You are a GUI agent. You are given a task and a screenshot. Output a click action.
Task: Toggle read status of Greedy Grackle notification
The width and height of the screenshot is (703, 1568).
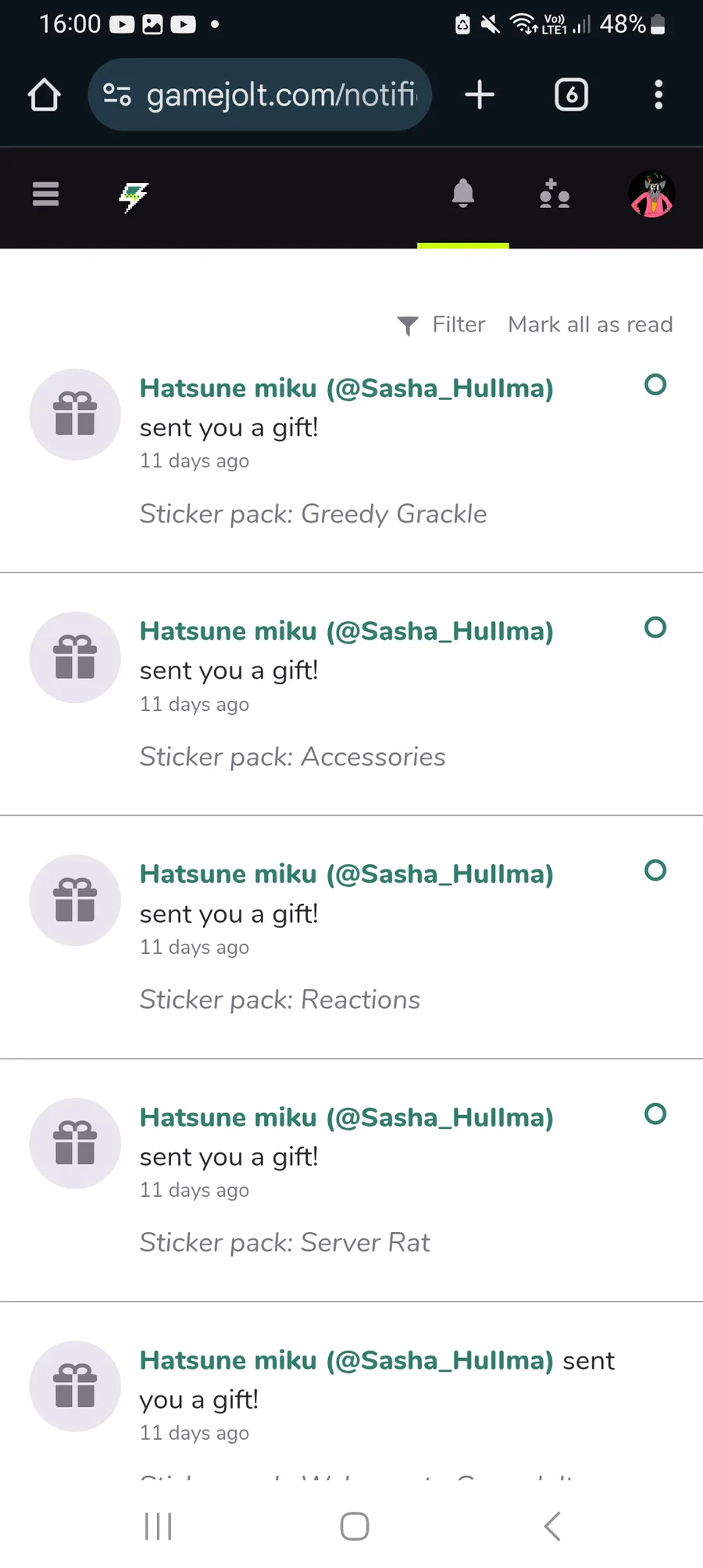point(655,384)
